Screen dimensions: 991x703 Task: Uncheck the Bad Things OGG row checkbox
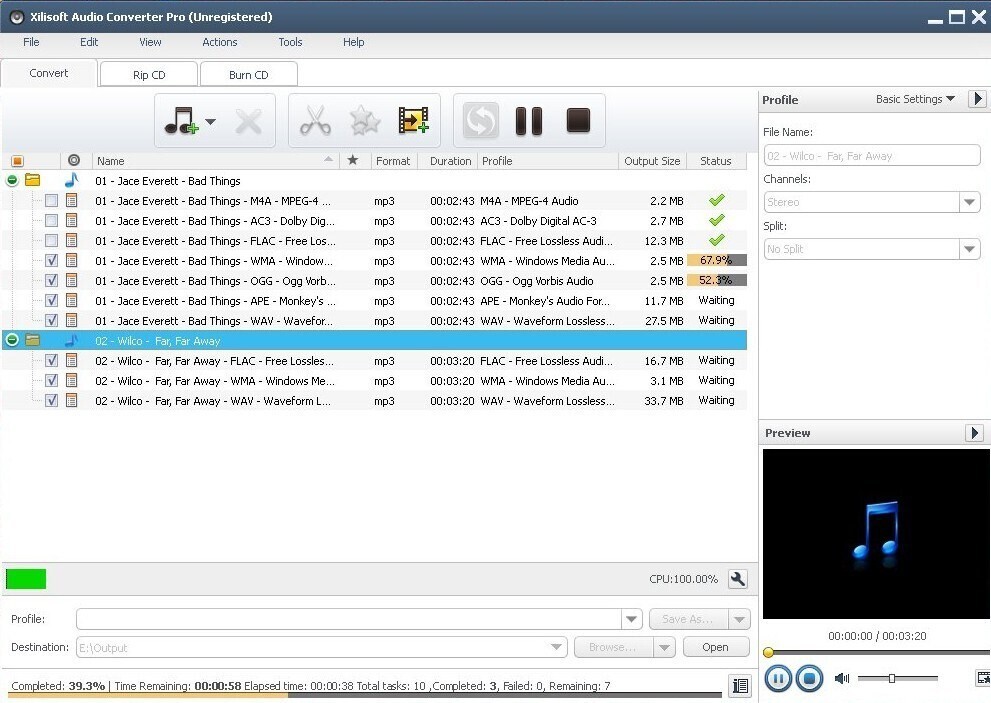click(51, 280)
